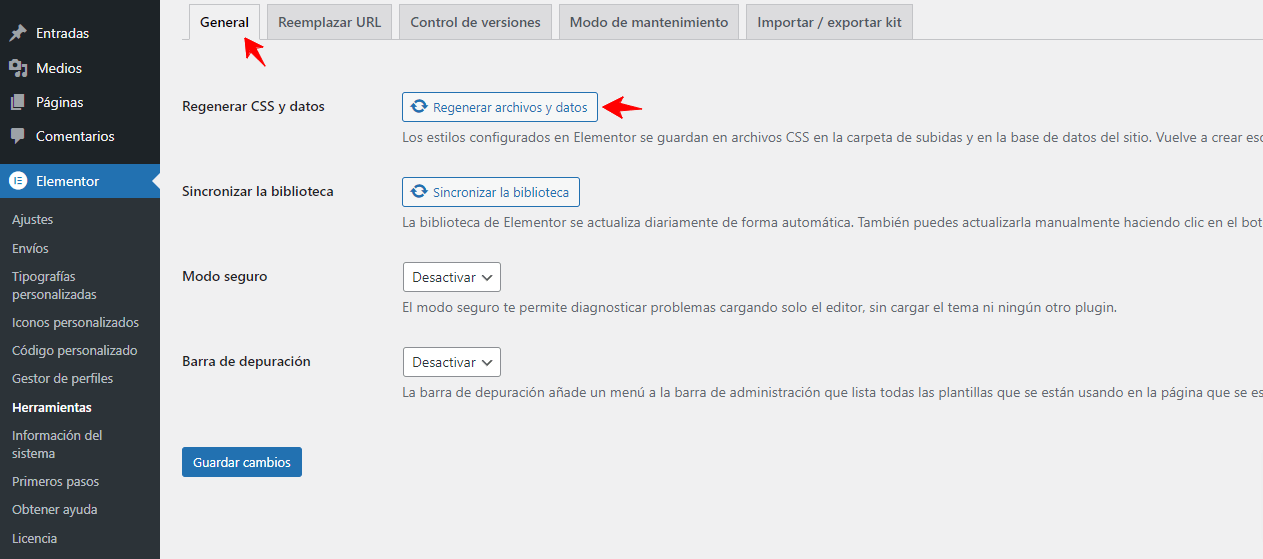Click the Elementor logo icon in sidebar
The width and height of the screenshot is (1263, 559).
click(x=18, y=181)
